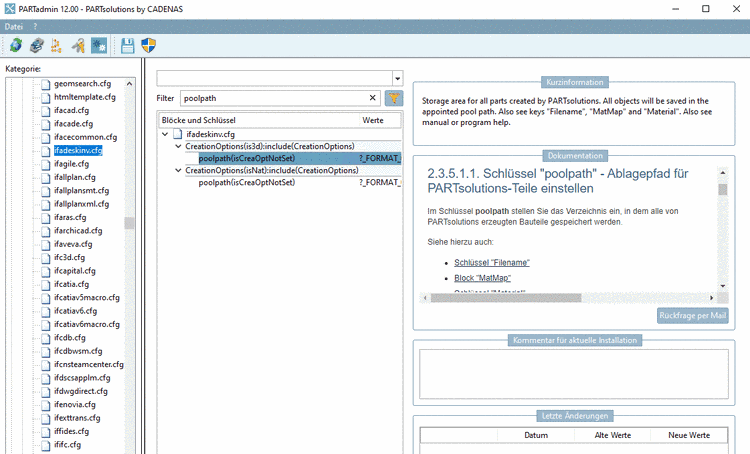Select ifenovia.cfg in the category list
750x454 pixels.
(75, 405)
